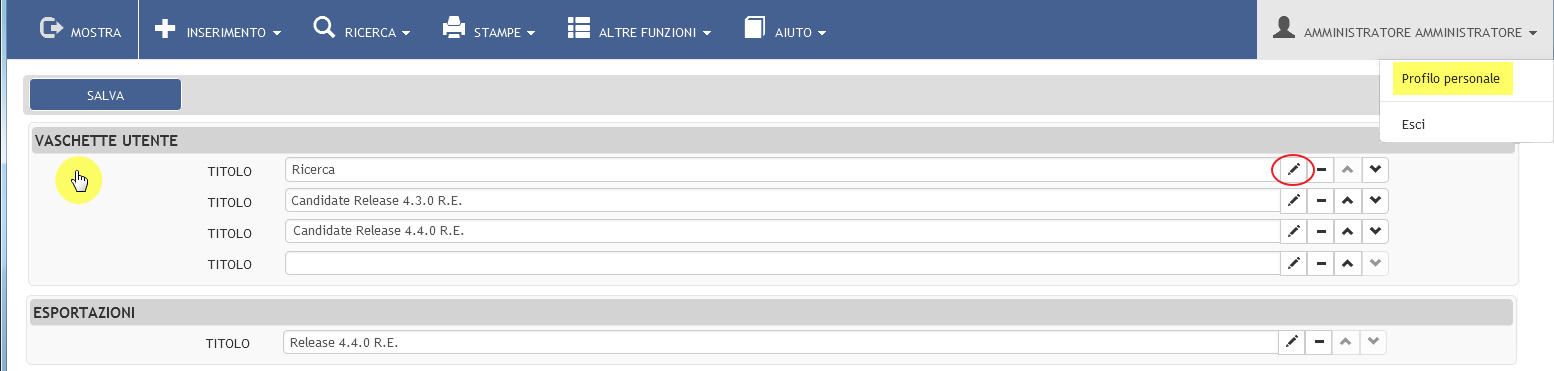This screenshot has height=371, width=1554.
Task: Remove the Ricerca row with minus icon
Action: [x=1321, y=170]
